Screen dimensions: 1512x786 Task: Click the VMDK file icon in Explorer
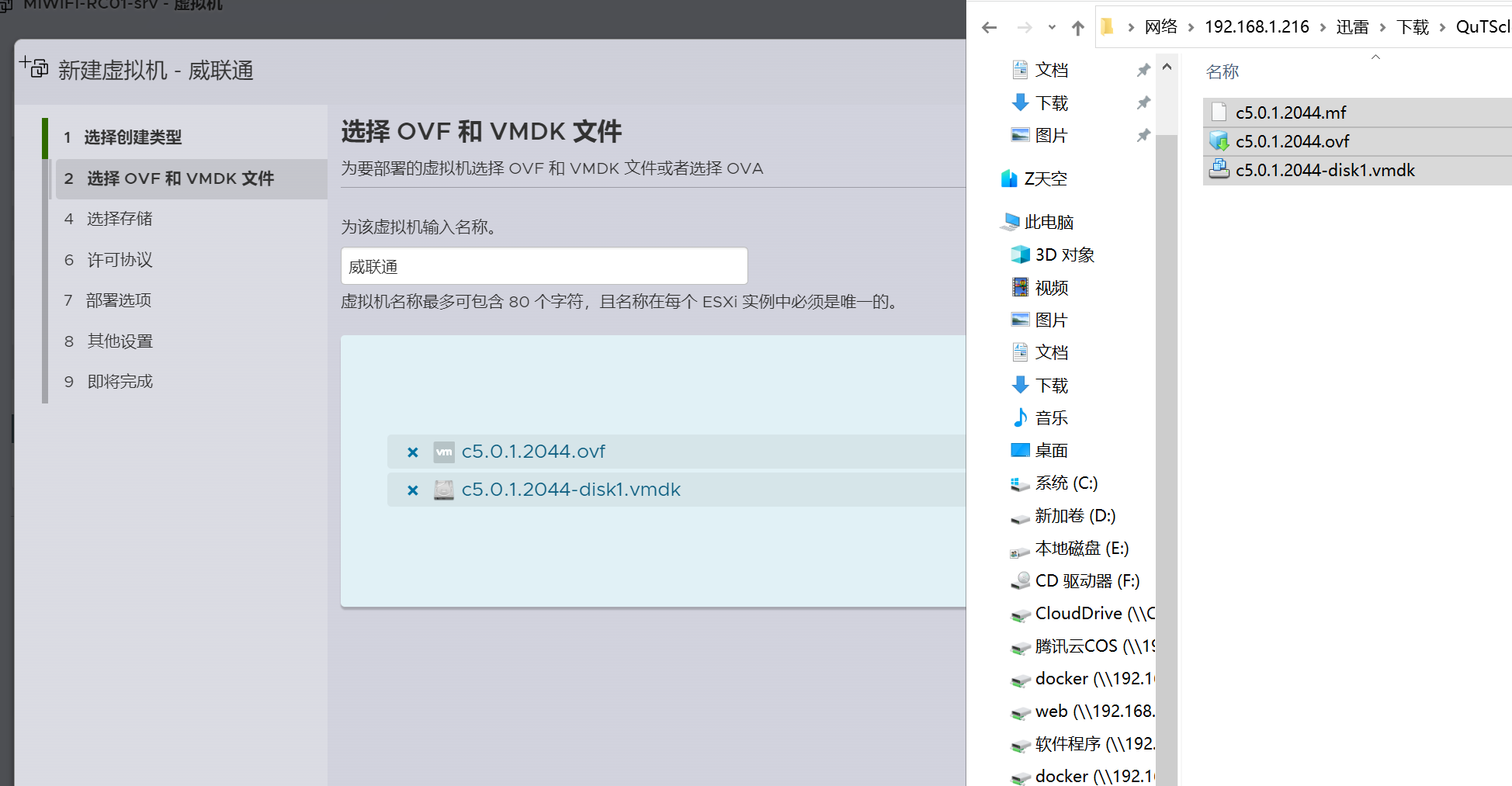point(1219,169)
